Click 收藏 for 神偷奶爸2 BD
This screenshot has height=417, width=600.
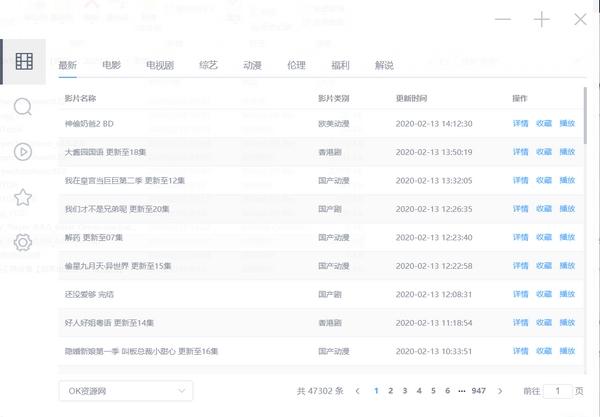coord(544,123)
